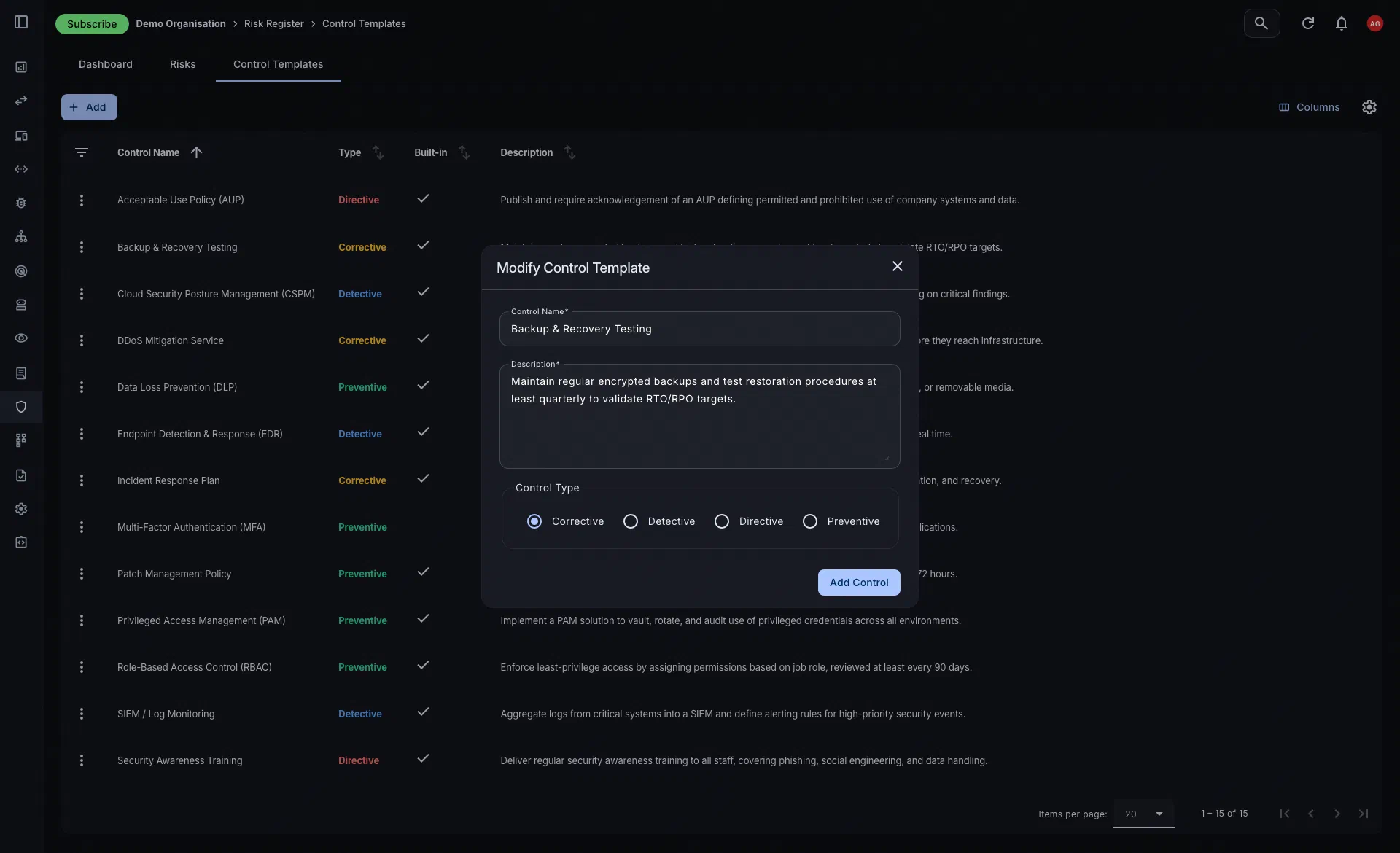Choose the Preventive radio option

[x=841, y=521]
